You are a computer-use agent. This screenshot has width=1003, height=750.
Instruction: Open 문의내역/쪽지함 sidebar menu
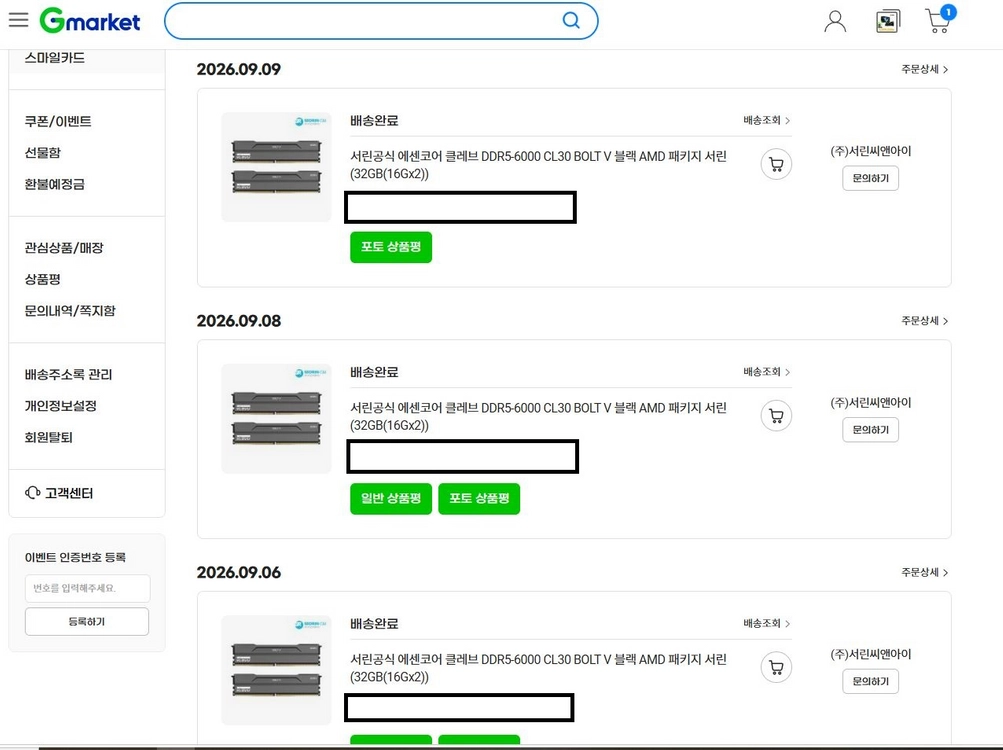pyautogui.click(x=70, y=311)
